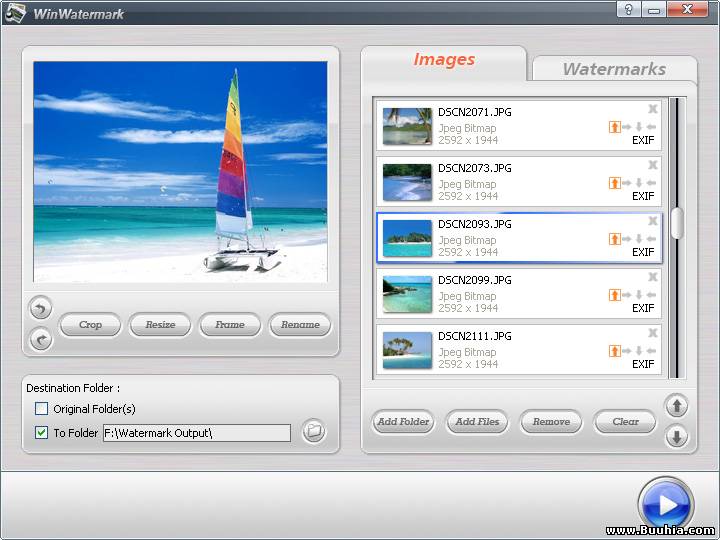The image size is (720, 540).
Task: Set DSCN2111.JPG orientation with orange up arrow
Action: pyautogui.click(x=614, y=351)
